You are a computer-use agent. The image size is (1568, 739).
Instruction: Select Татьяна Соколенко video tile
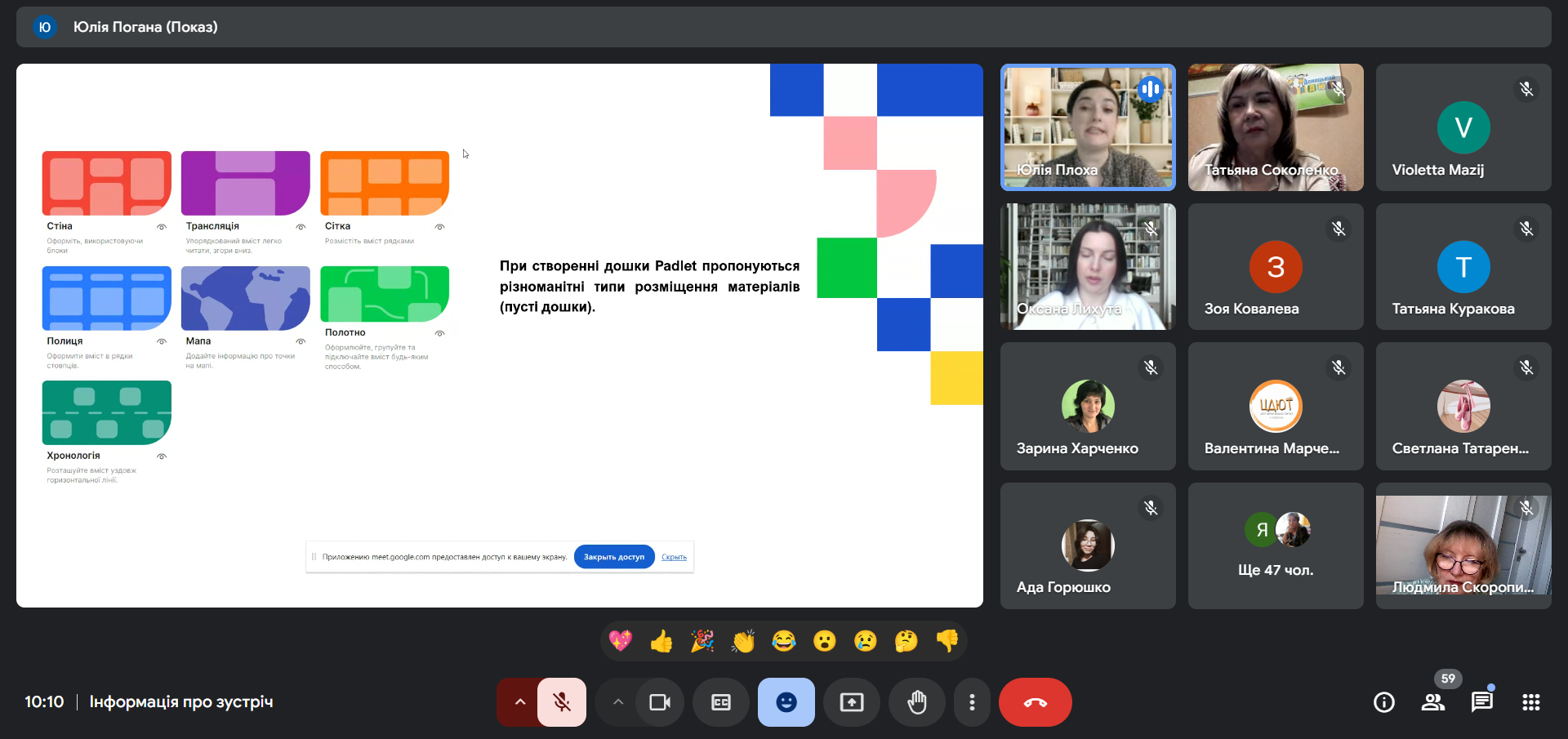(1276, 127)
